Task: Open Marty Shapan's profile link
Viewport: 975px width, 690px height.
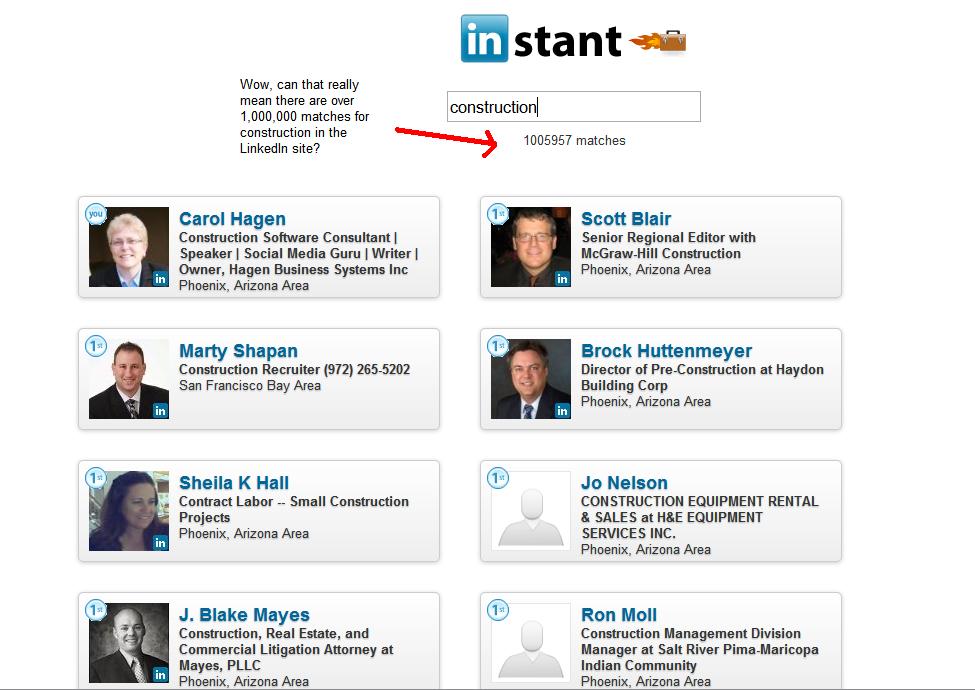Action: pyautogui.click(x=239, y=351)
